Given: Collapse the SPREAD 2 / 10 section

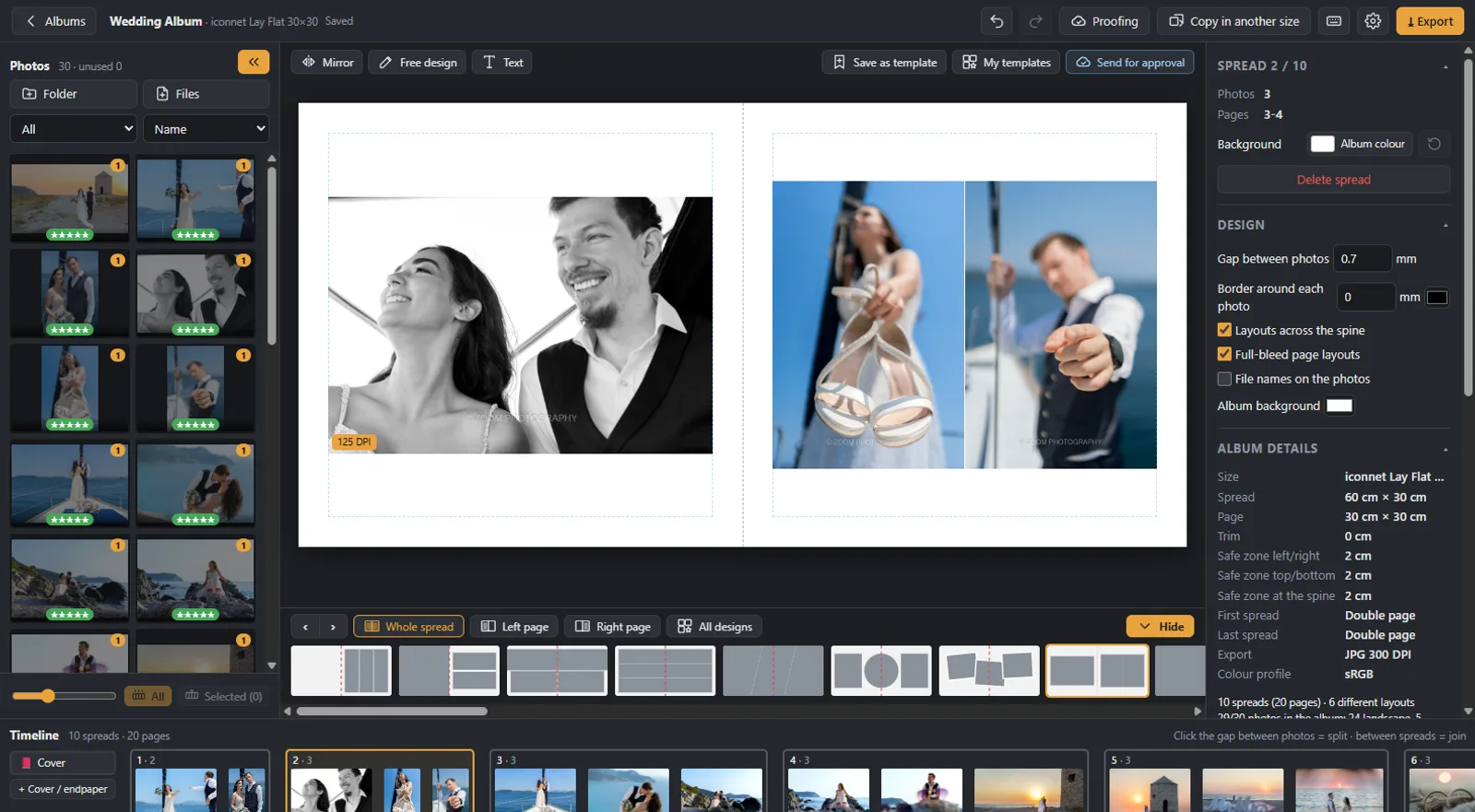Looking at the screenshot, I should (x=1445, y=66).
